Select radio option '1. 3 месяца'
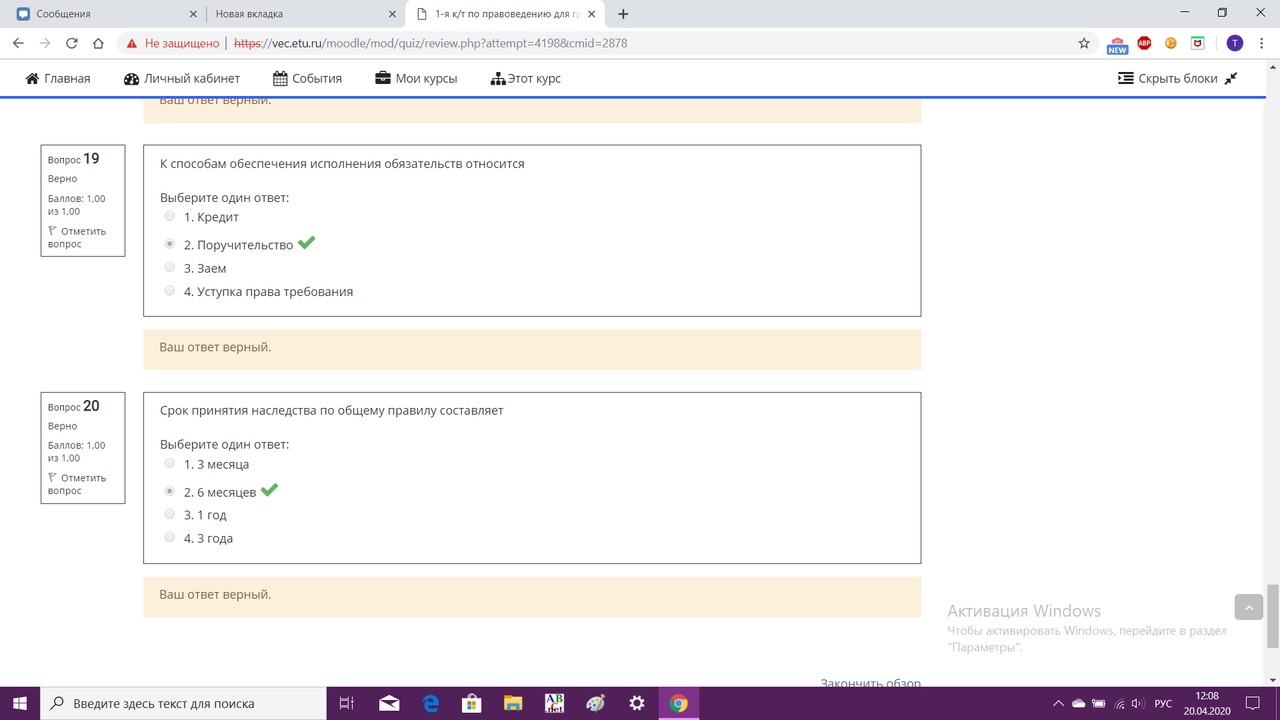 (x=169, y=463)
